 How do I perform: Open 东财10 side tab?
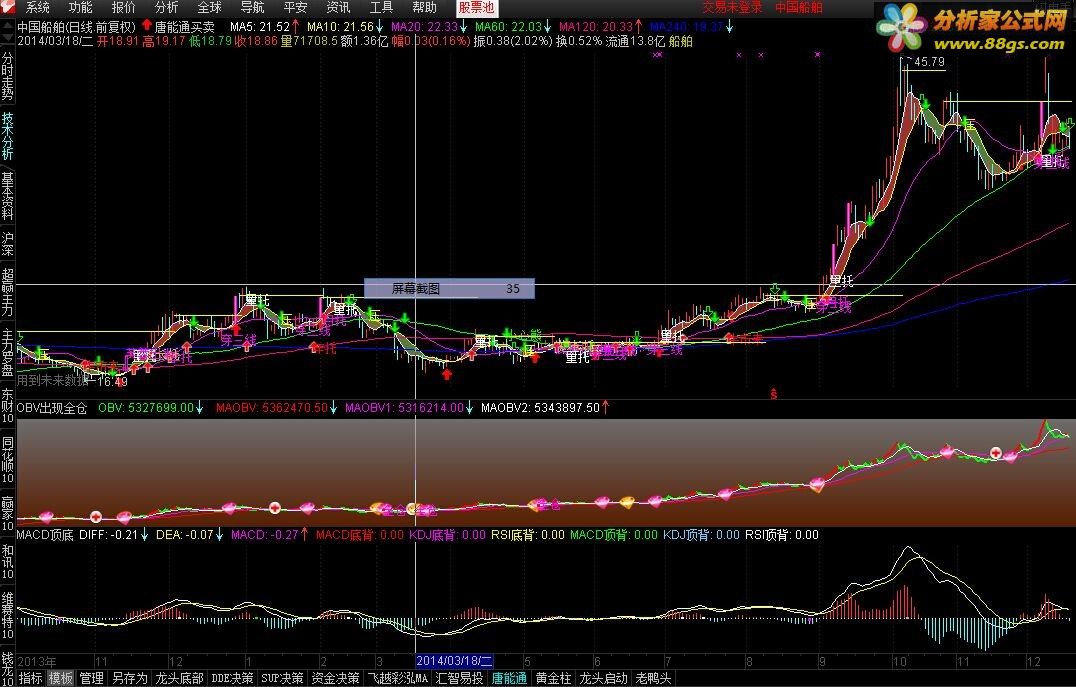[8, 405]
